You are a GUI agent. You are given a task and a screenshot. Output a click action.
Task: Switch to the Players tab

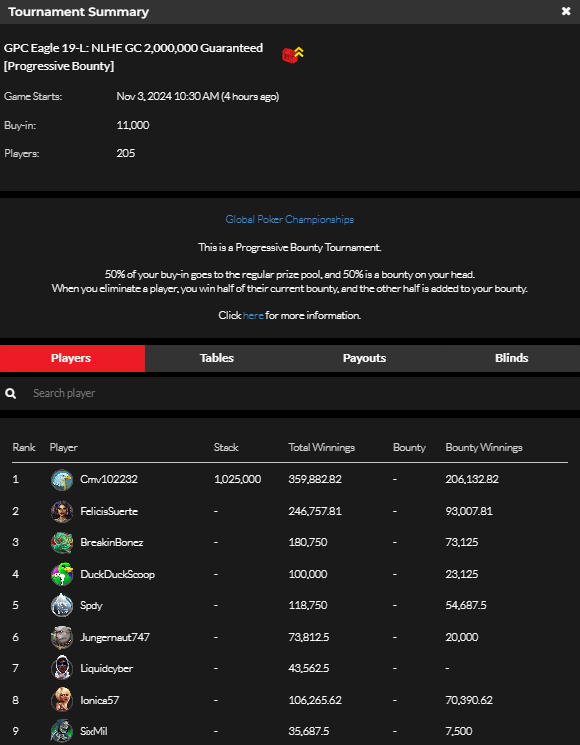click(72, 358)
